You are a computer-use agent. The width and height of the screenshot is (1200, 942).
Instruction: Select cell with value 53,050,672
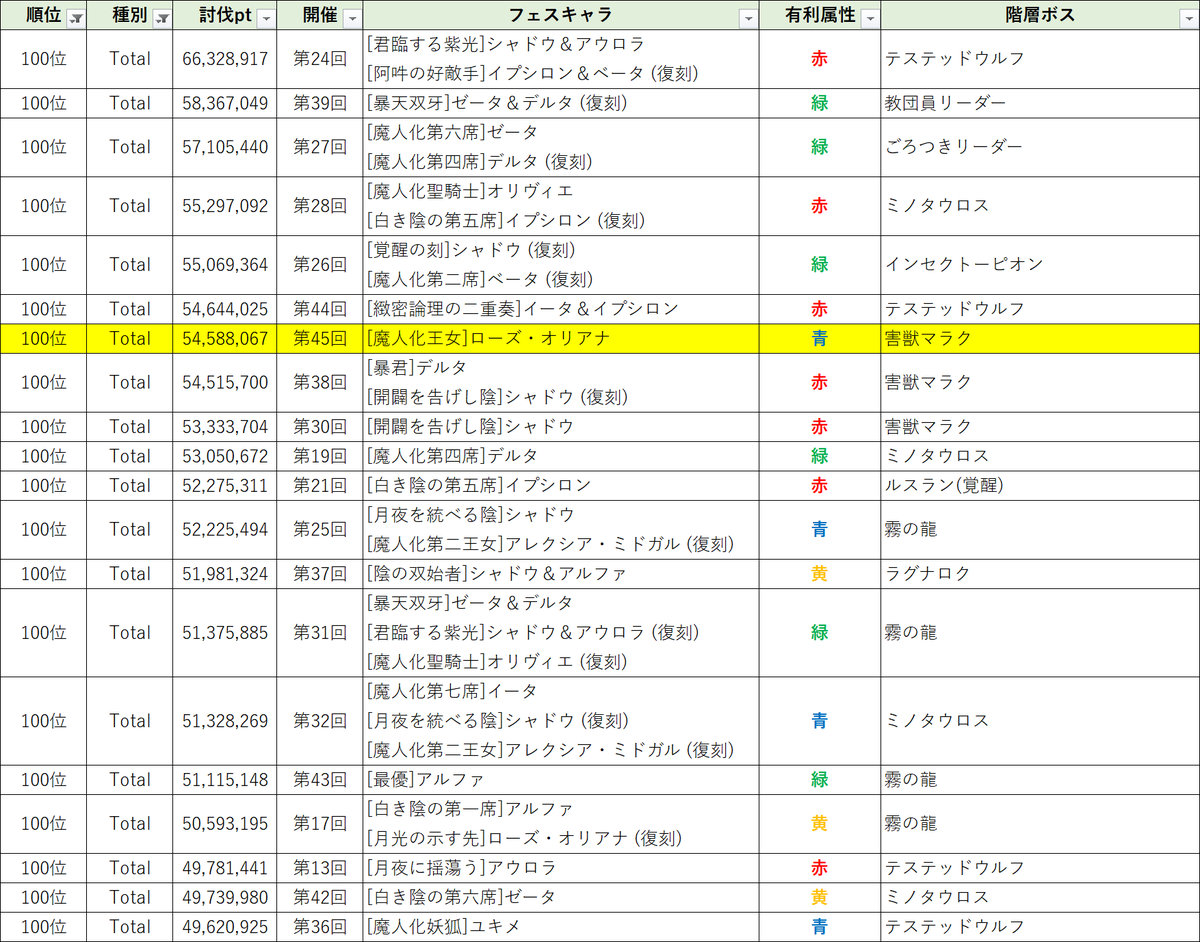pyautogui.click(x=225, y=456)
